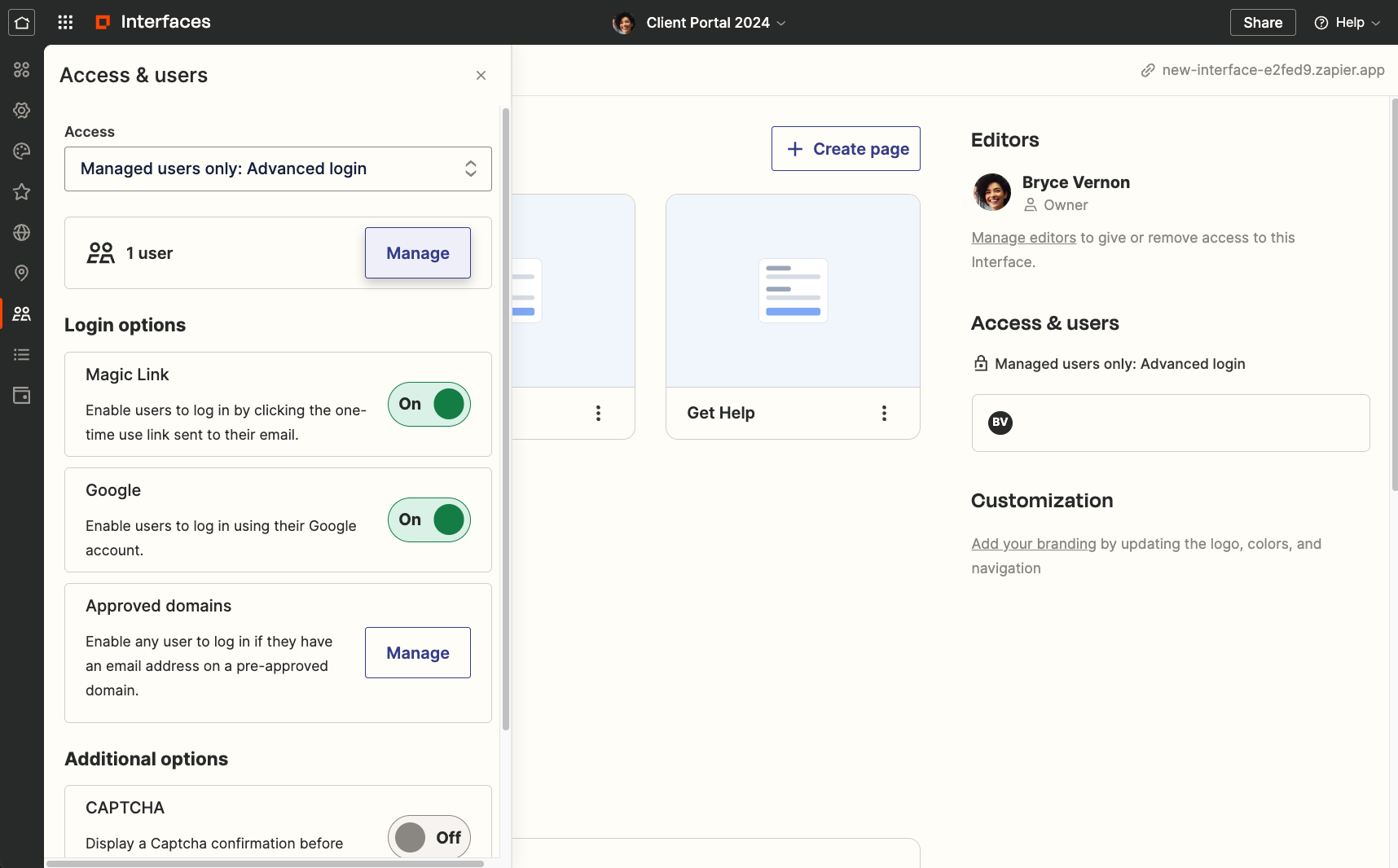
Task: Click the Client Portal avatar in header
Action: (624, 23)
